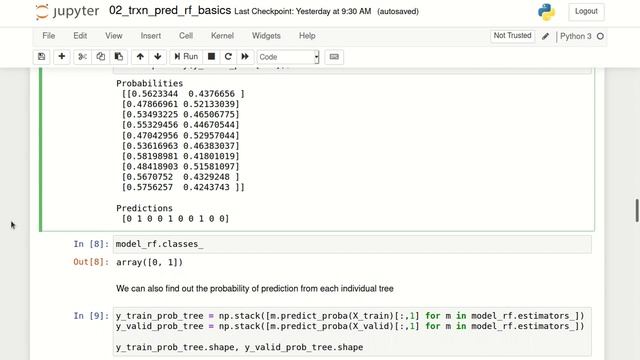Viewport: 640px width, 360px height.
Task: Move selected cell up arrow
Action: point(140,57)
